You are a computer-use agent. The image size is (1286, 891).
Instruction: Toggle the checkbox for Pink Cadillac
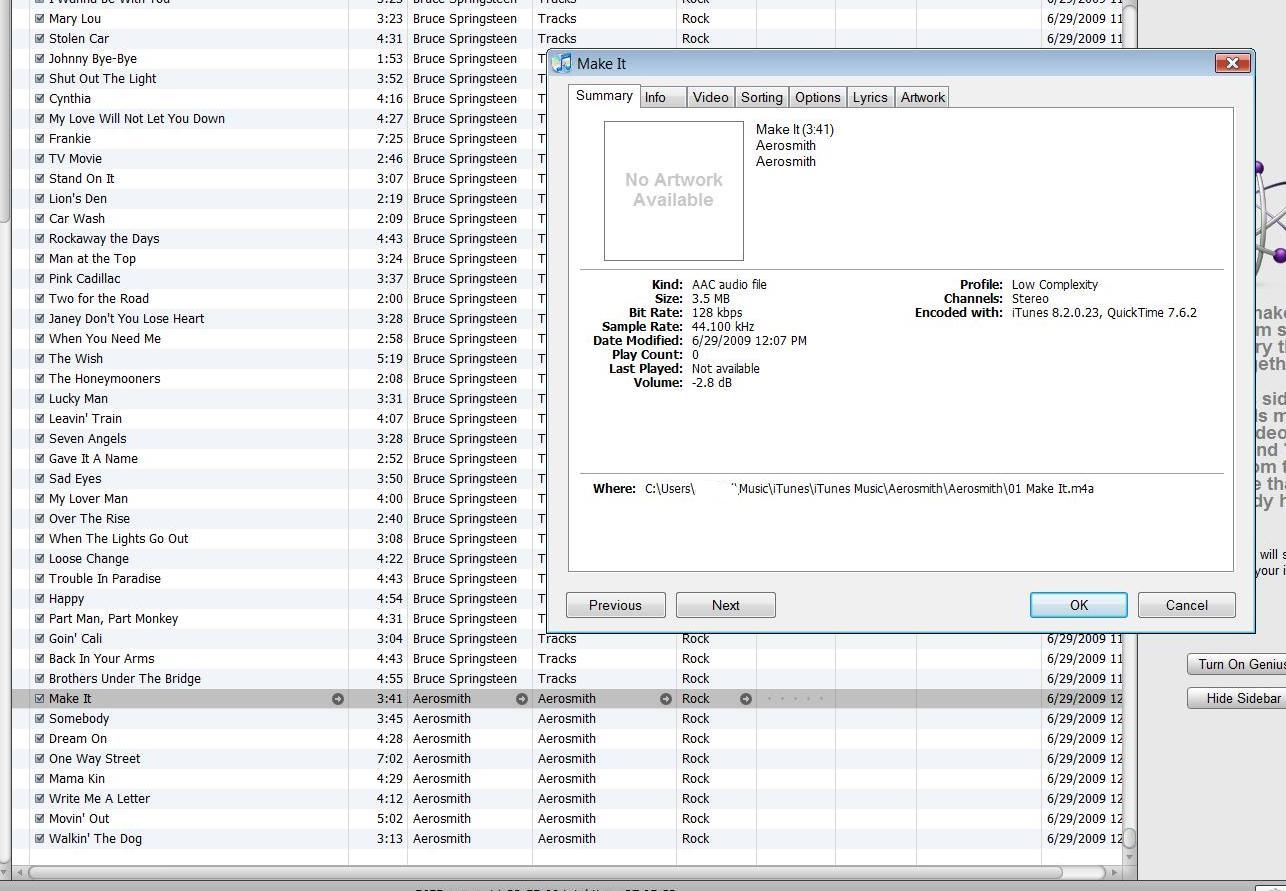[x=39, y=279]
